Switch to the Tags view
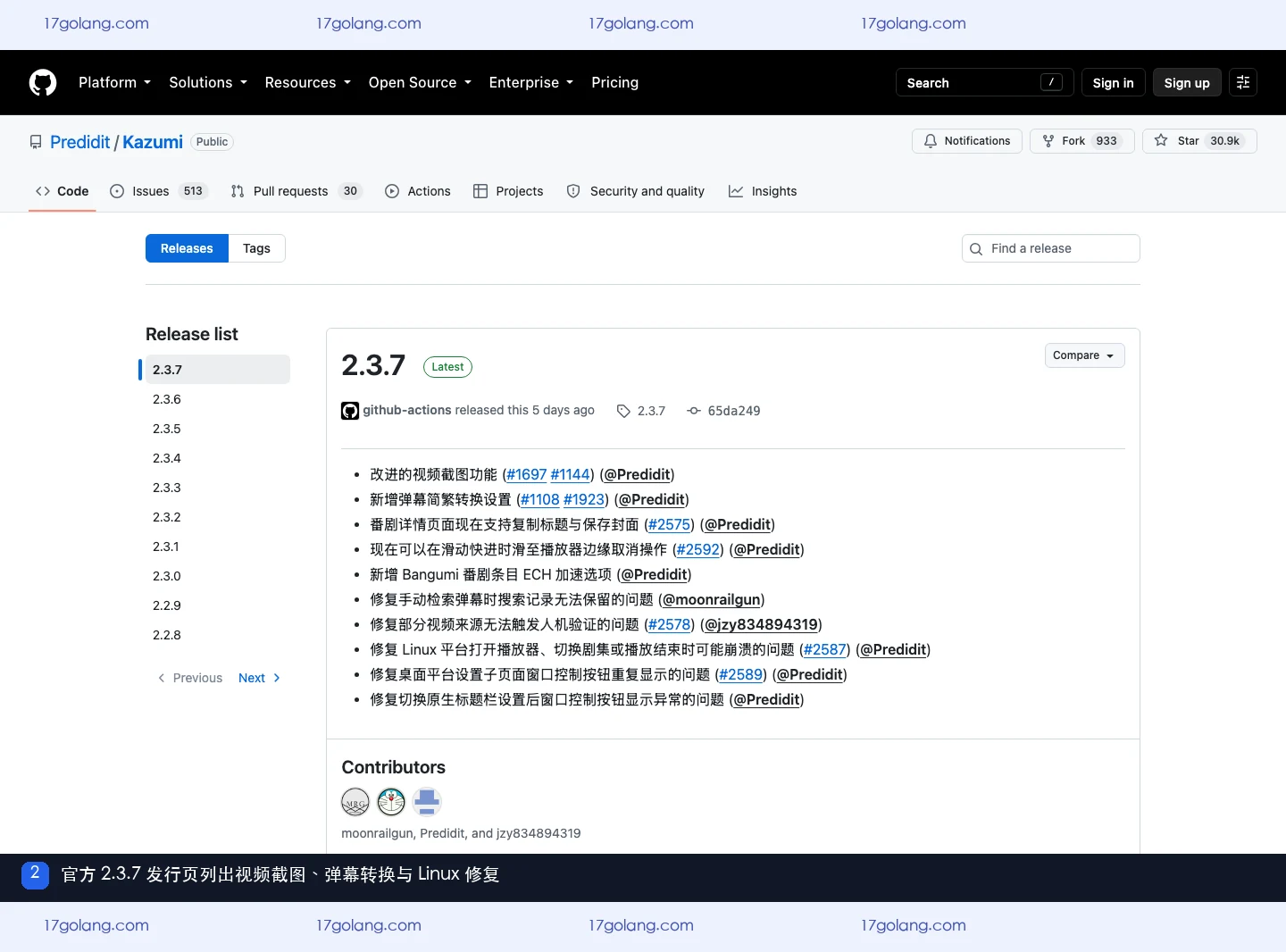This screenshot has height=952, width=1286. (x=256, y=248)
